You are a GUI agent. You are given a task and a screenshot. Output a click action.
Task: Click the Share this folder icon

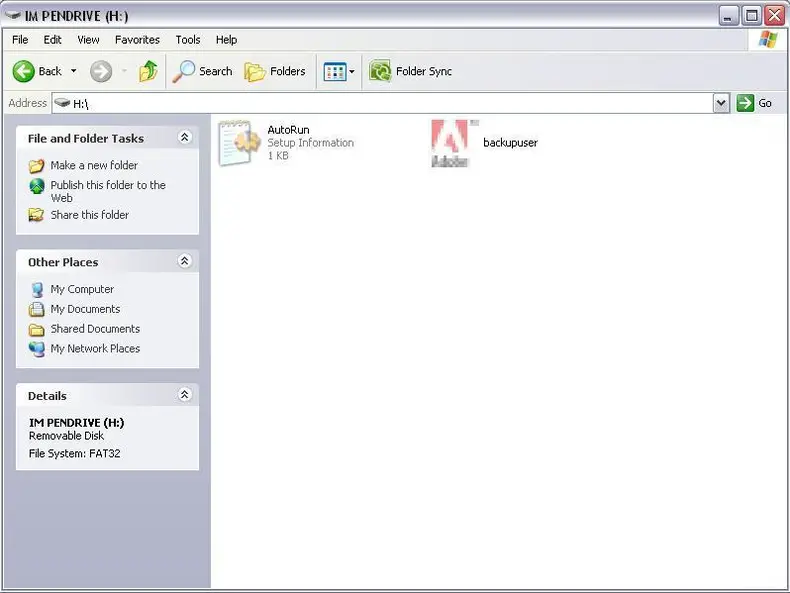36,215
